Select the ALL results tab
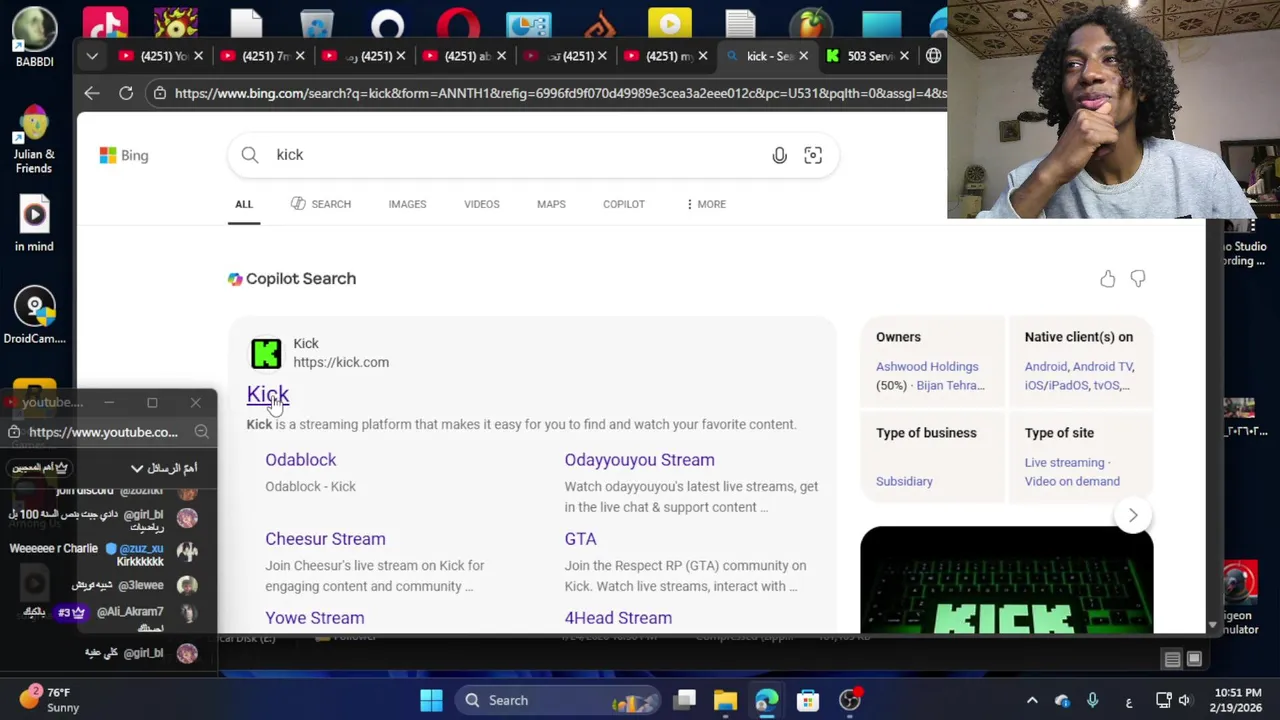Image resolution: width=1280 pixels, height=720 pixels. click(244, 204)
